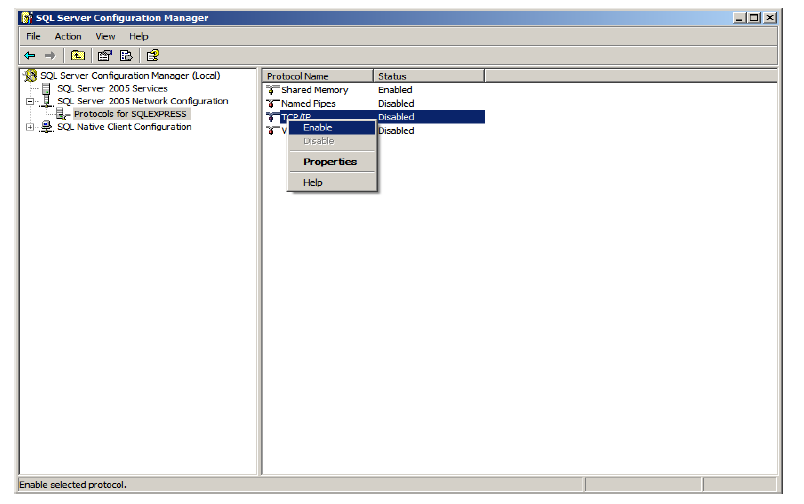This screenshot has height=504, width=804.
Task: Maximize the Configuration Manager window
Action: 754,18
